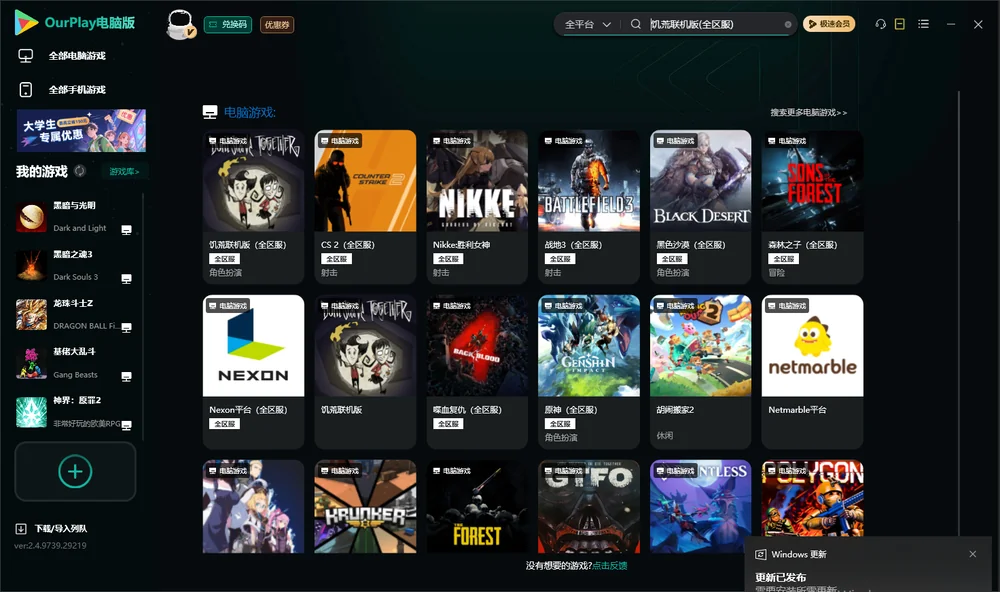Select 基佬大乱斗 Gang Beasts game
This screenshot has width=1000, height=592.
(75, 363)
